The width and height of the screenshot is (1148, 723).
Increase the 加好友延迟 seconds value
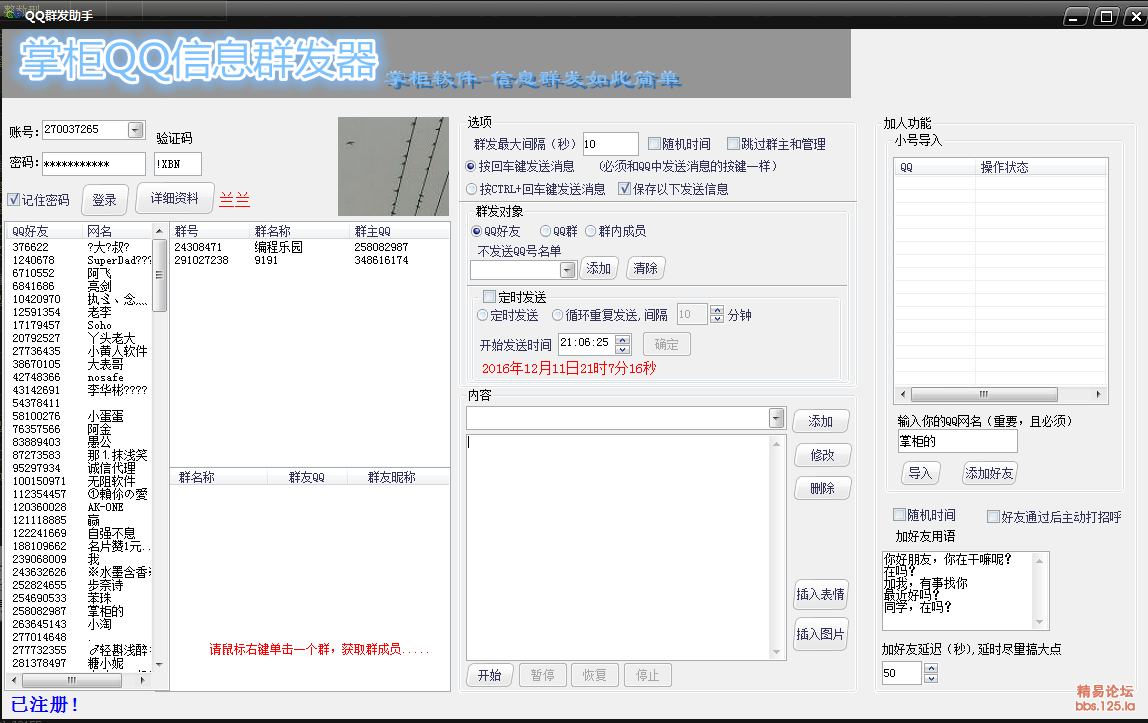point(931,668)
